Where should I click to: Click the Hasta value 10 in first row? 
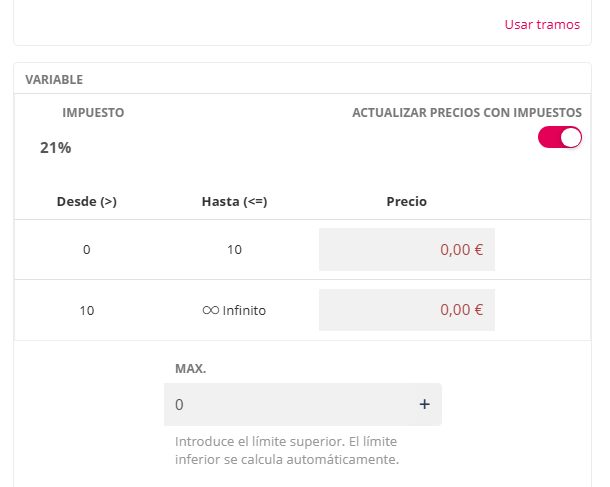pos(234,250)
